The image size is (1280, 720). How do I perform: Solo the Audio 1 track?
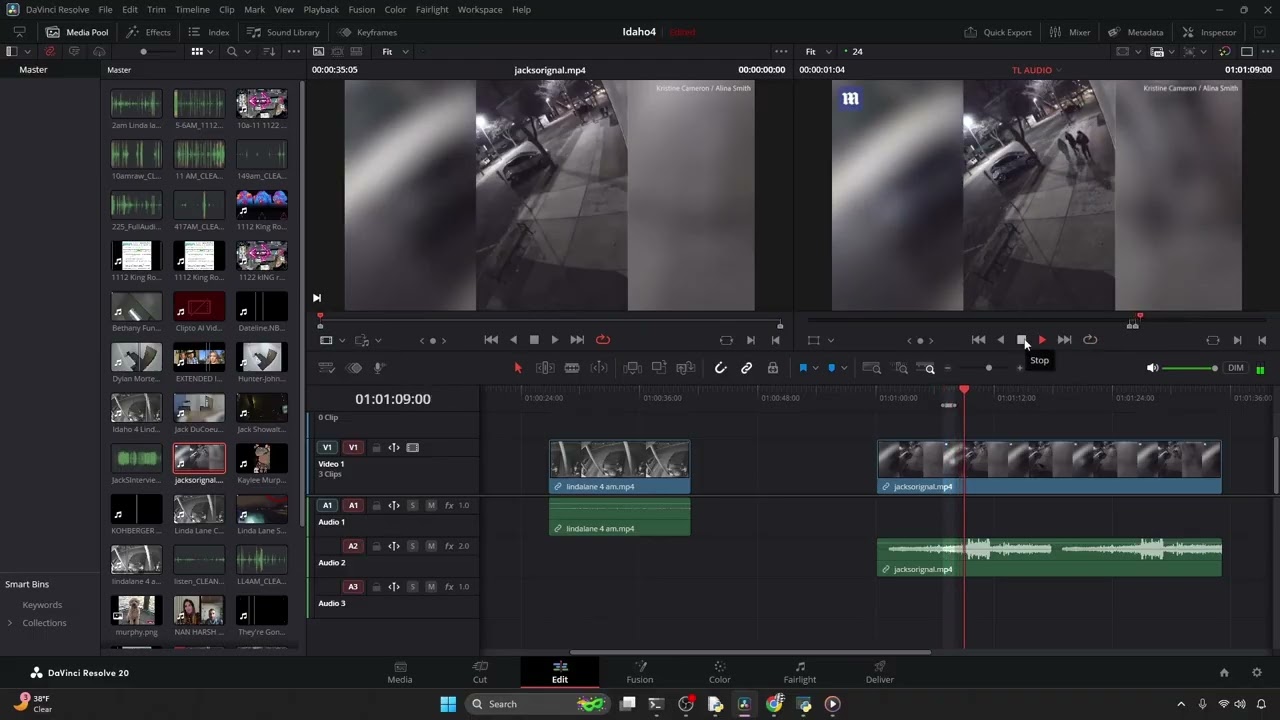[x=412, y=505]
